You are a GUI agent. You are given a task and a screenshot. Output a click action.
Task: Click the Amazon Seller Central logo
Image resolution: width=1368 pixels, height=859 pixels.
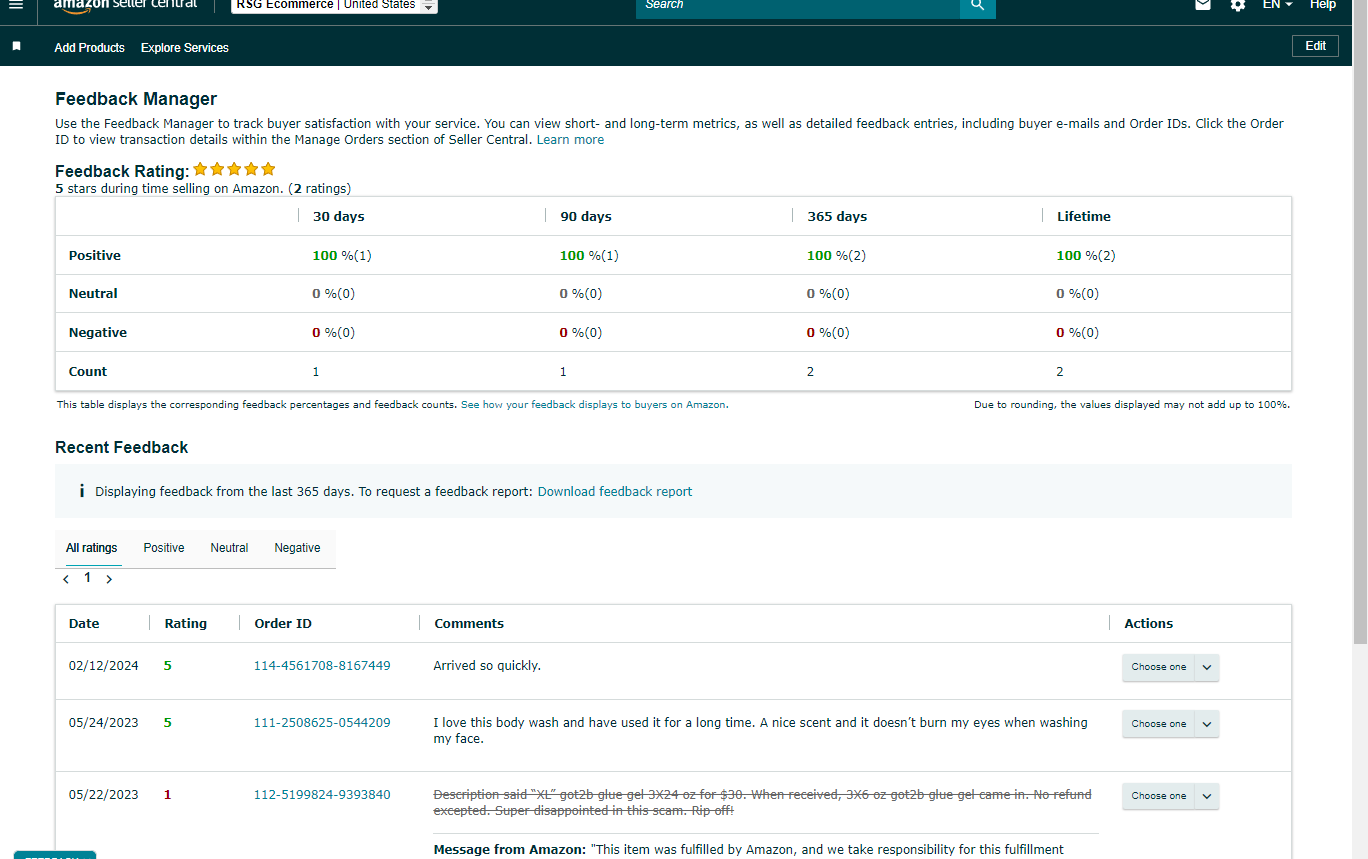[125, 4]
